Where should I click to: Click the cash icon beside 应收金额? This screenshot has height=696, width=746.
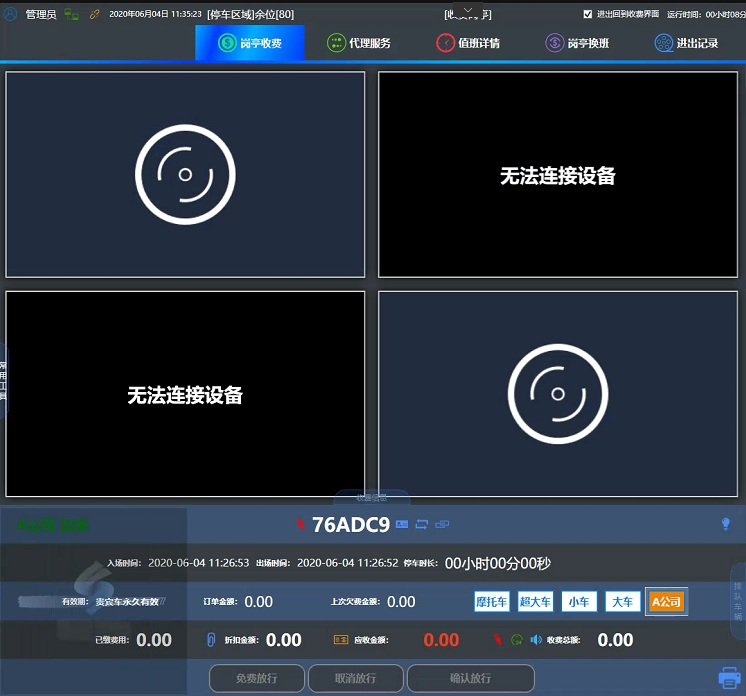[x=341, y=640]
